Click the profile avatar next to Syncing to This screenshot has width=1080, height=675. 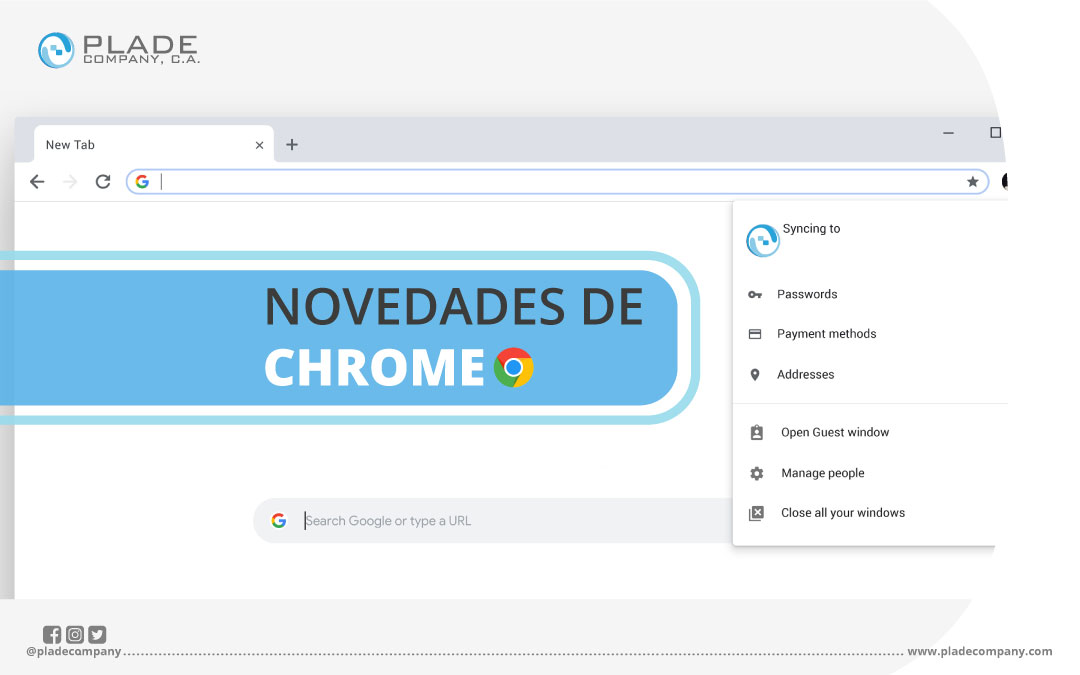[762, 240]
